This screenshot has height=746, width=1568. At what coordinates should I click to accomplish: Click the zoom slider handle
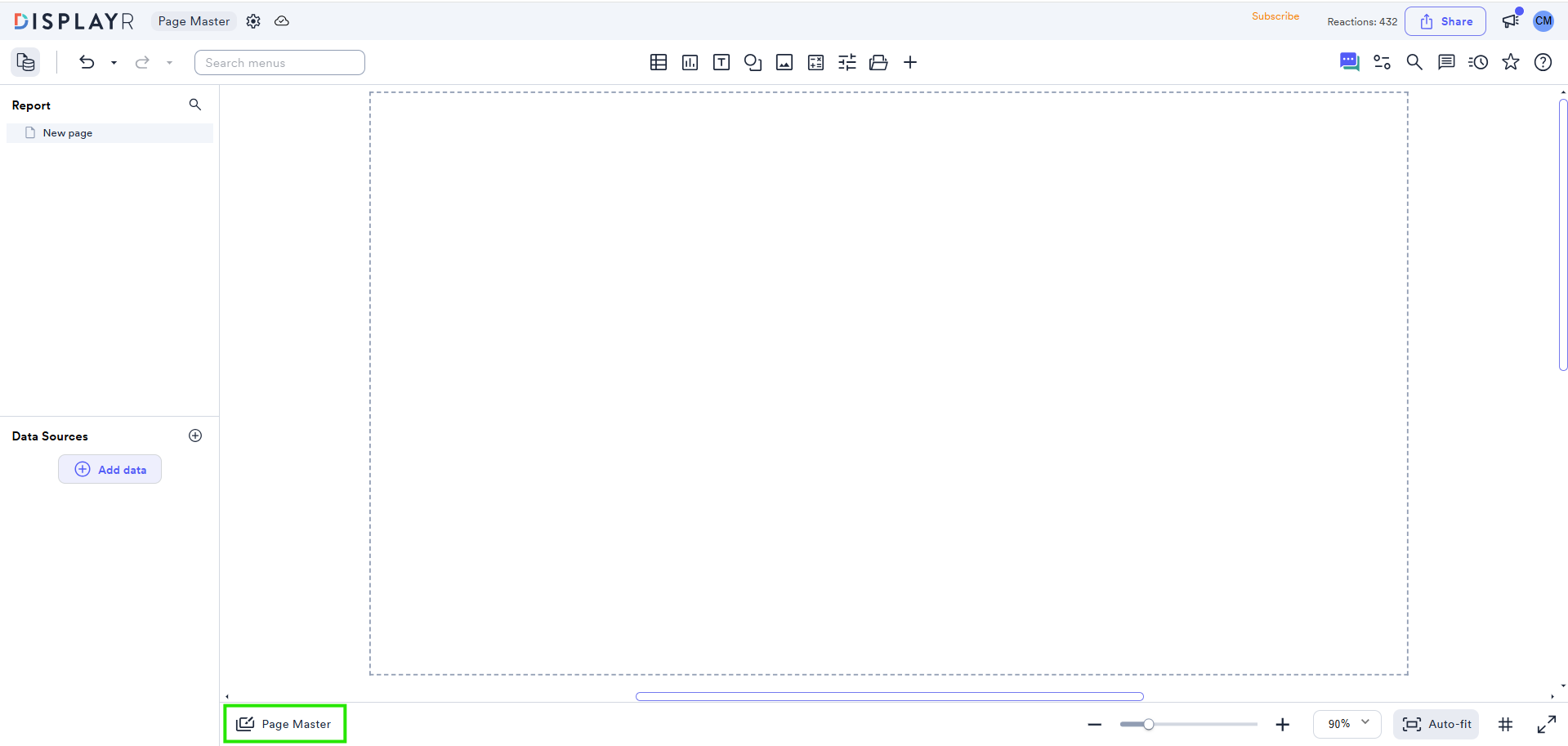tap(1149, 724)
